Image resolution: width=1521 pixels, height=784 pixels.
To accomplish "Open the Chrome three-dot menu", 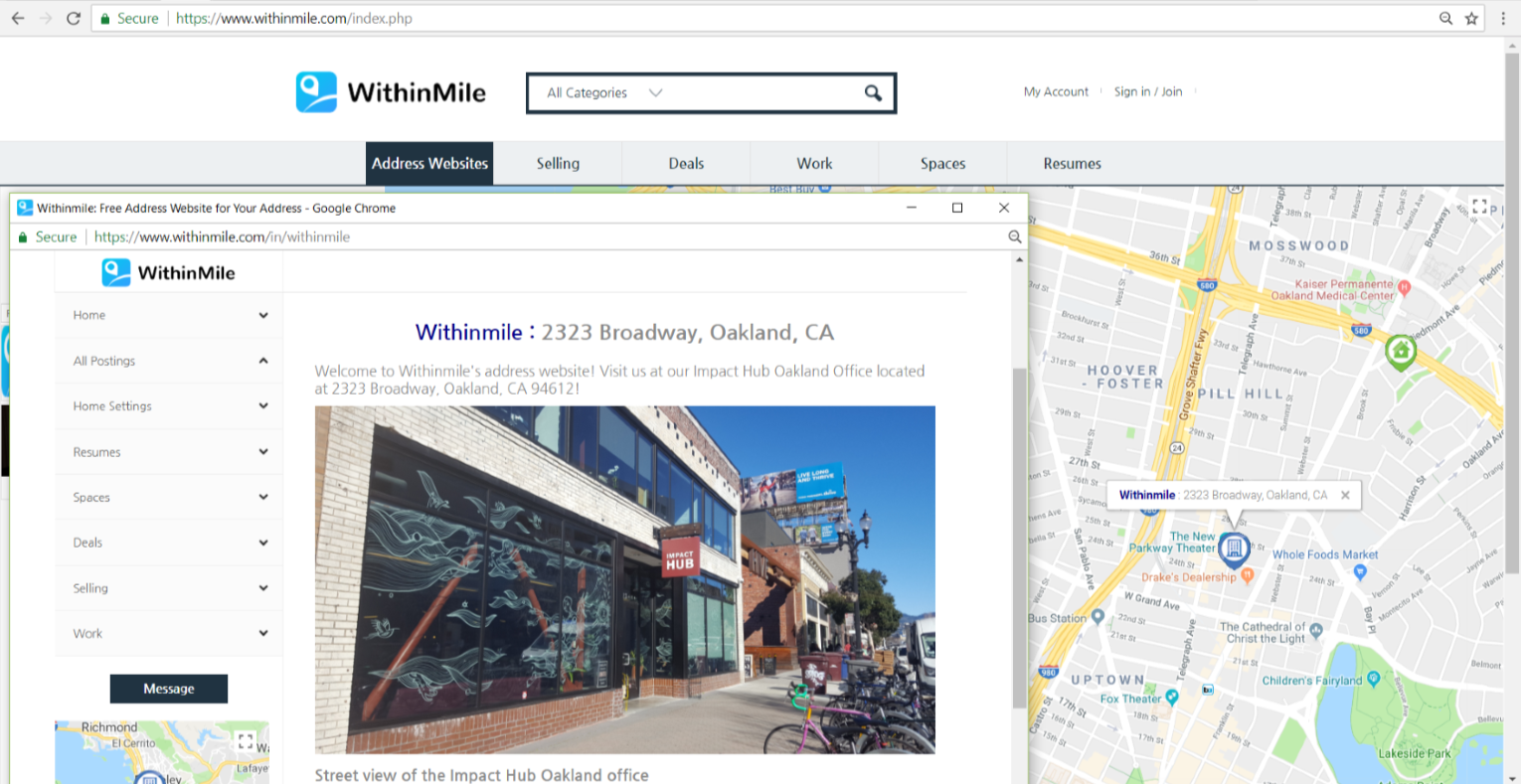I will 1503,18.
